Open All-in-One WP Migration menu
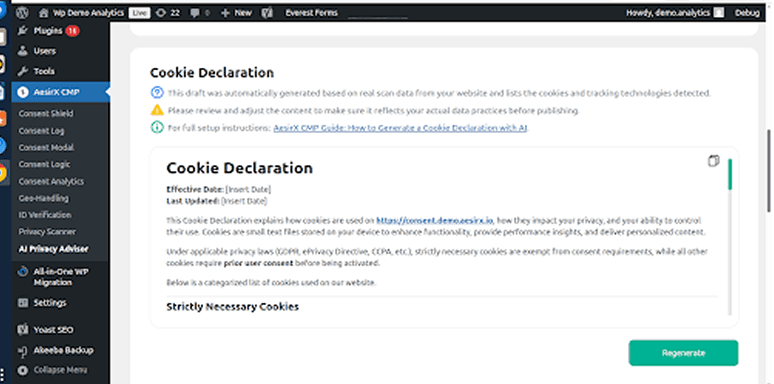 (x=60, y=277)
